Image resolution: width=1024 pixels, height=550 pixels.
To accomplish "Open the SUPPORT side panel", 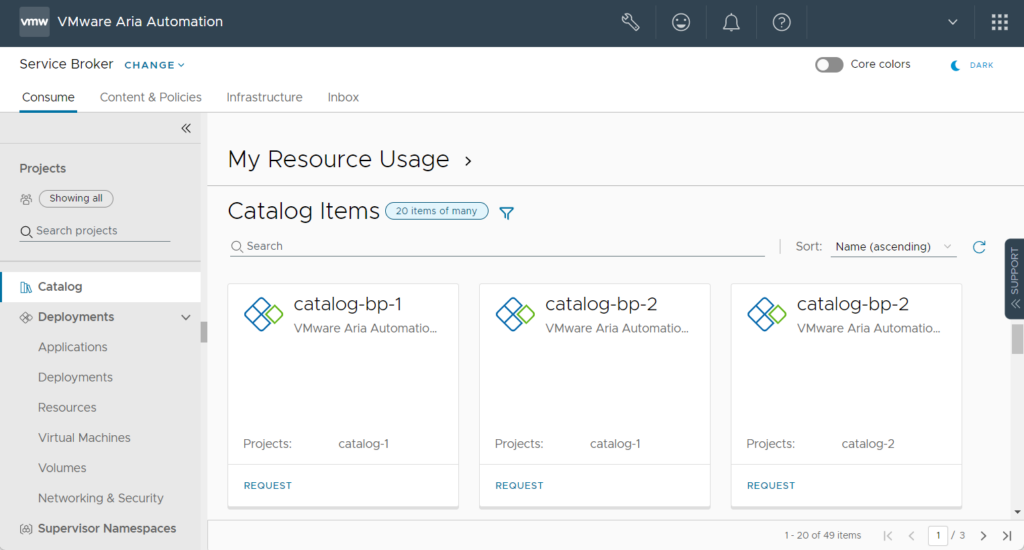I will point(1014,278).
